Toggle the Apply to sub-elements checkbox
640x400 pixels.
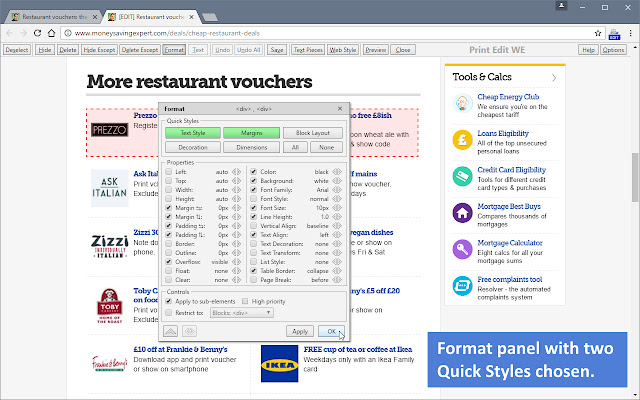click(x=169, y=301)
